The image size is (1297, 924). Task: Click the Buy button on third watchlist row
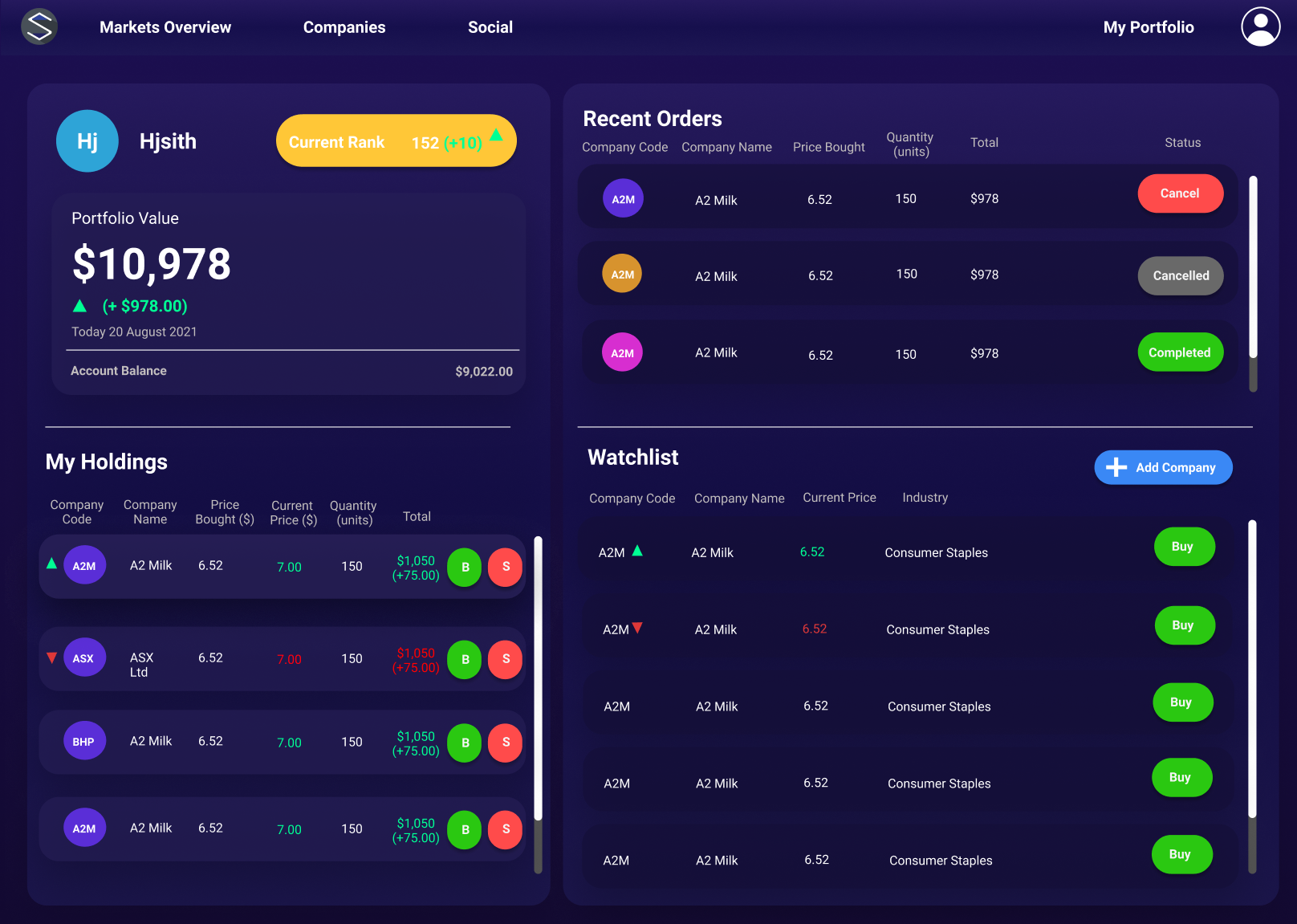[1183, 702]
